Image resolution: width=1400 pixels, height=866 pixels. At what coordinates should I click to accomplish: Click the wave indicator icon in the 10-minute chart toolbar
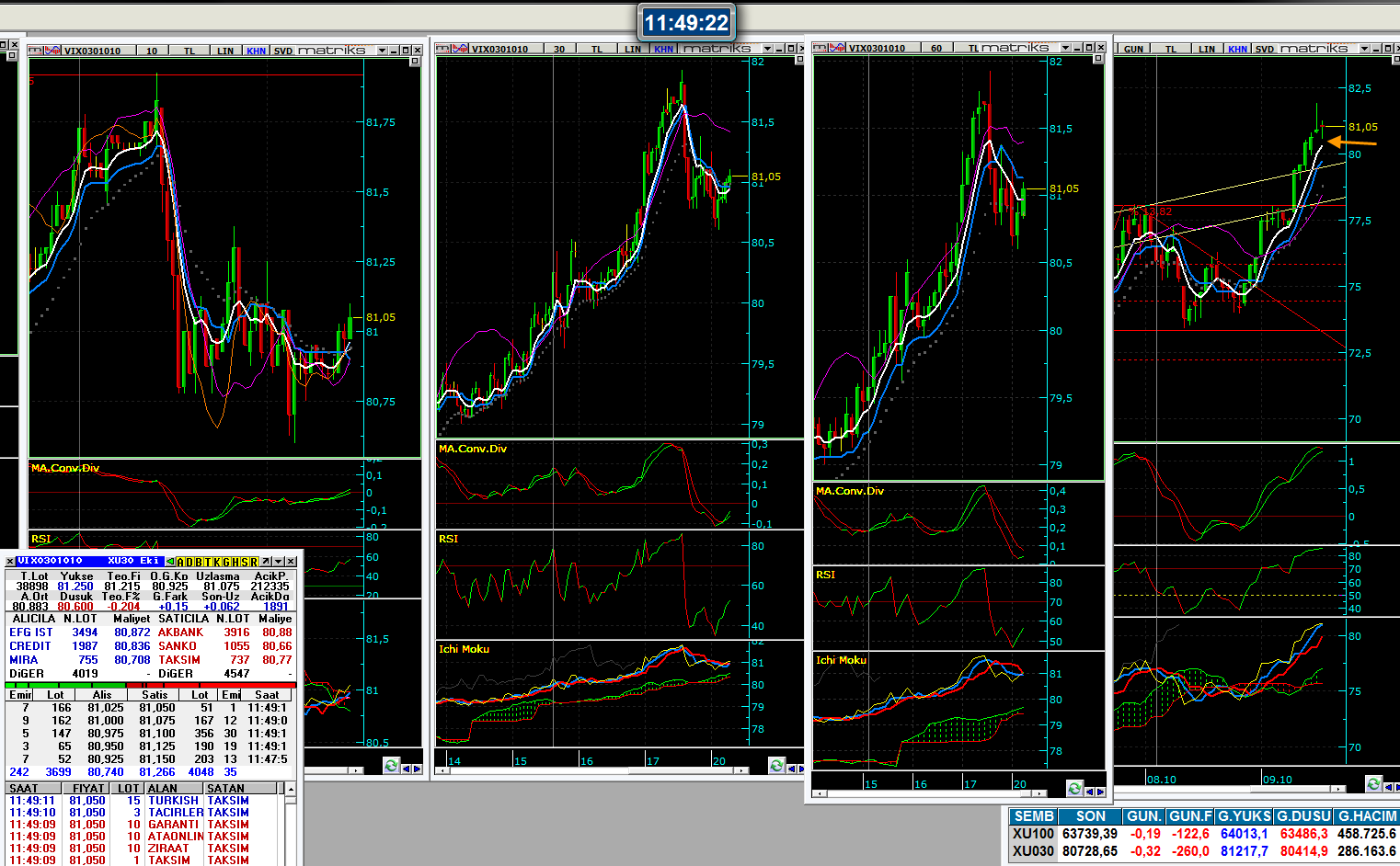(x=53, y=51)
